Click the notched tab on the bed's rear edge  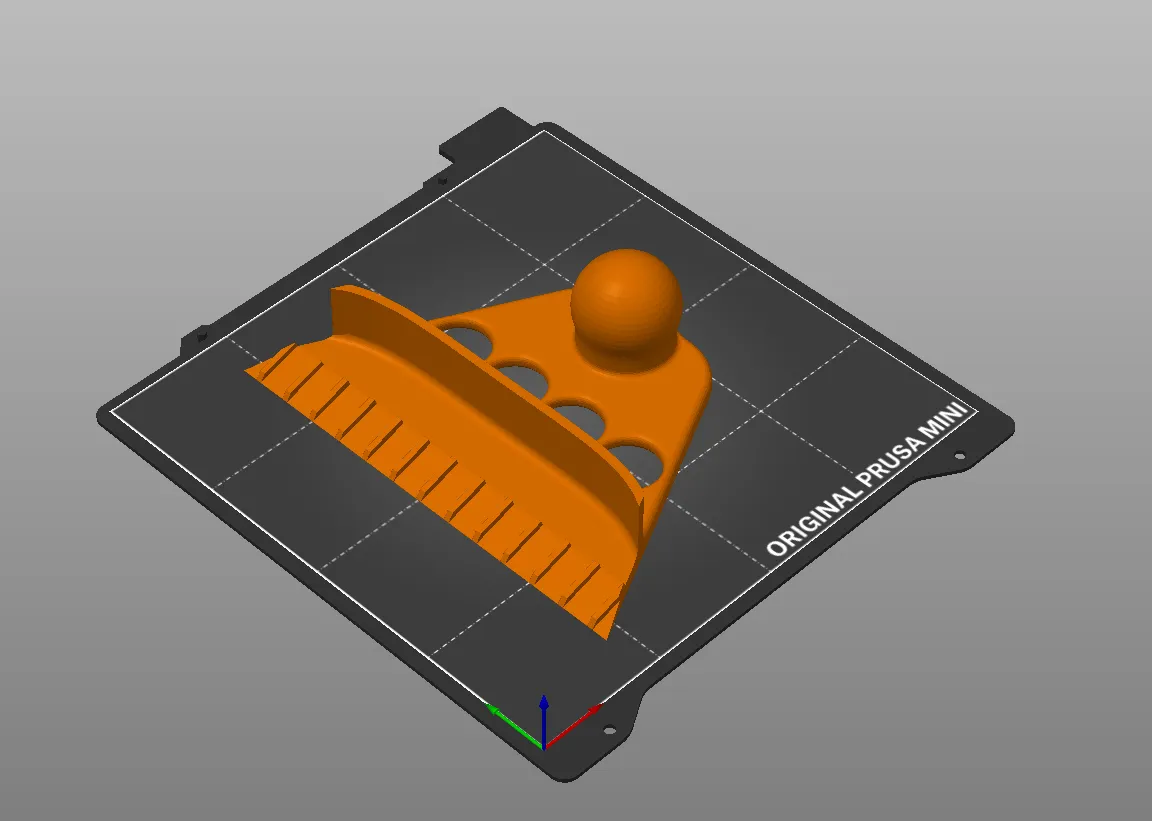[x=478, y=138]
